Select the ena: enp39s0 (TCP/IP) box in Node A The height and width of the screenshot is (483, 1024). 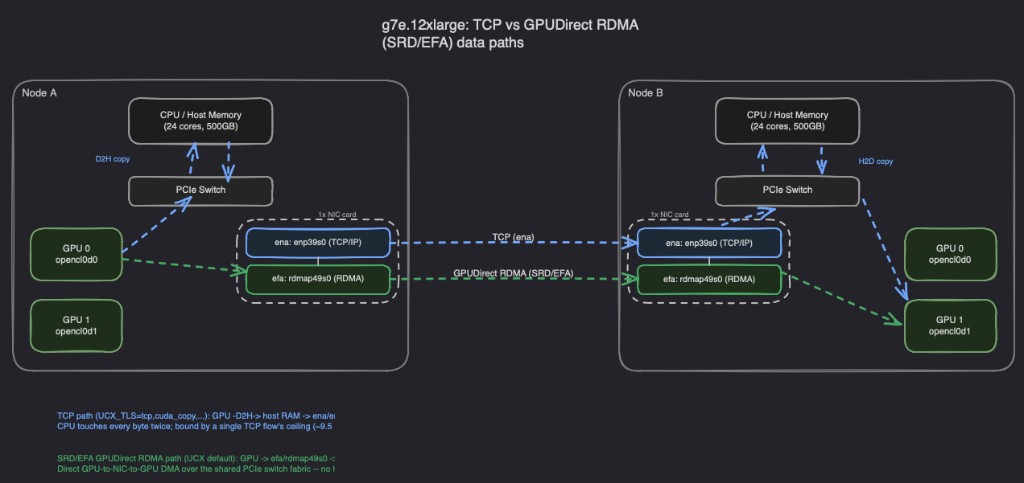click(318, 242)
